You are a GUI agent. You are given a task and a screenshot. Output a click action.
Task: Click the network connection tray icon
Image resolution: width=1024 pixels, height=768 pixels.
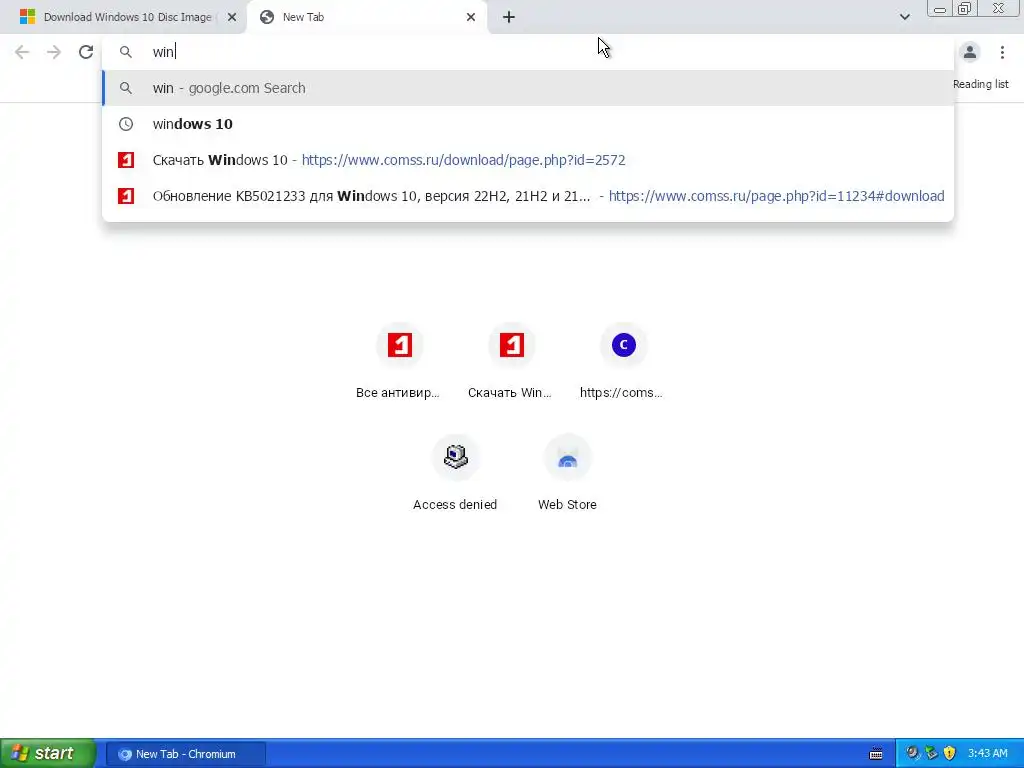coord(931,754)
